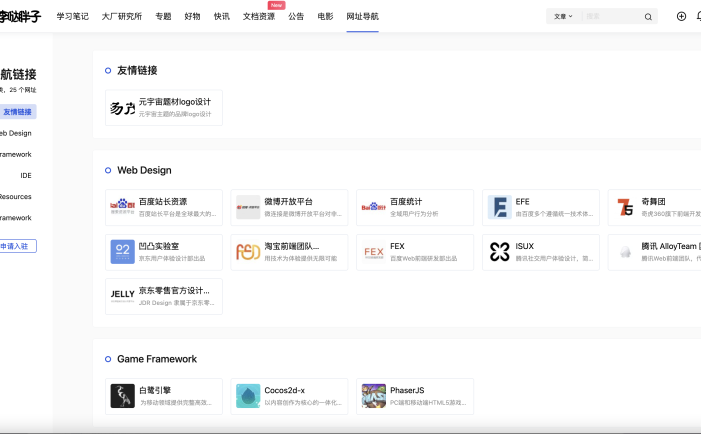Go to 专题 in top navigation
The width and height of the screenshot is (701, 434).
click(x=163, y=17)
